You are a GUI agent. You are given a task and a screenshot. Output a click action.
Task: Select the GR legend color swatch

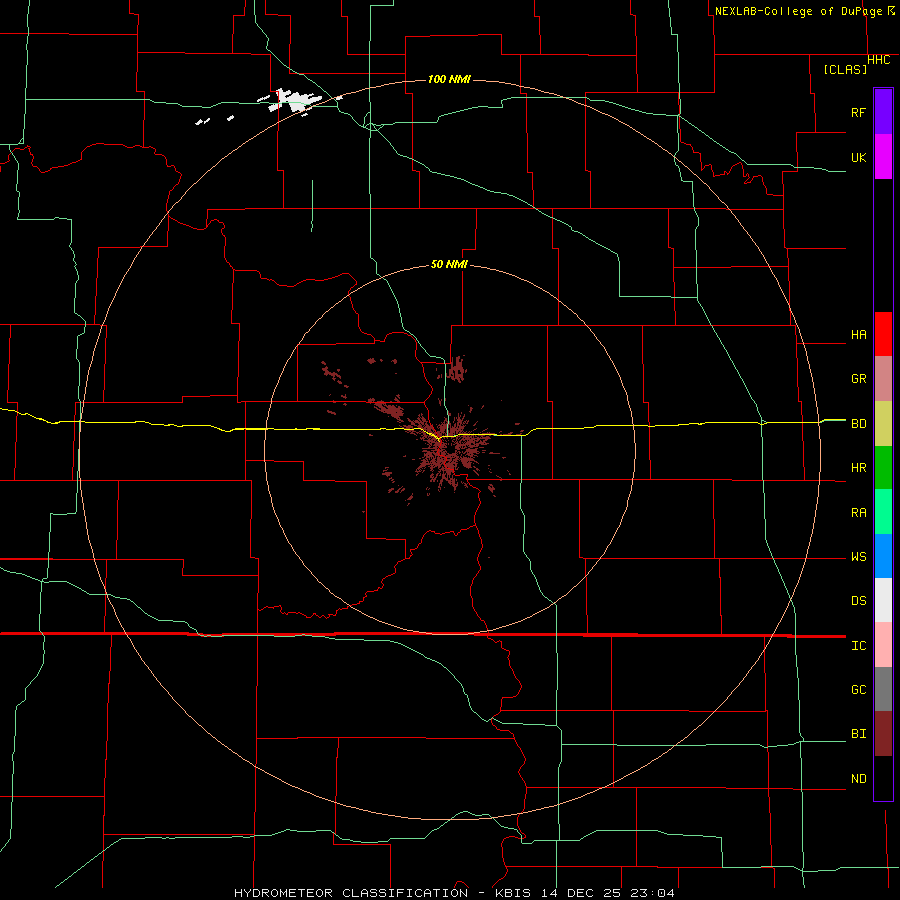click(x=883, y=379)
